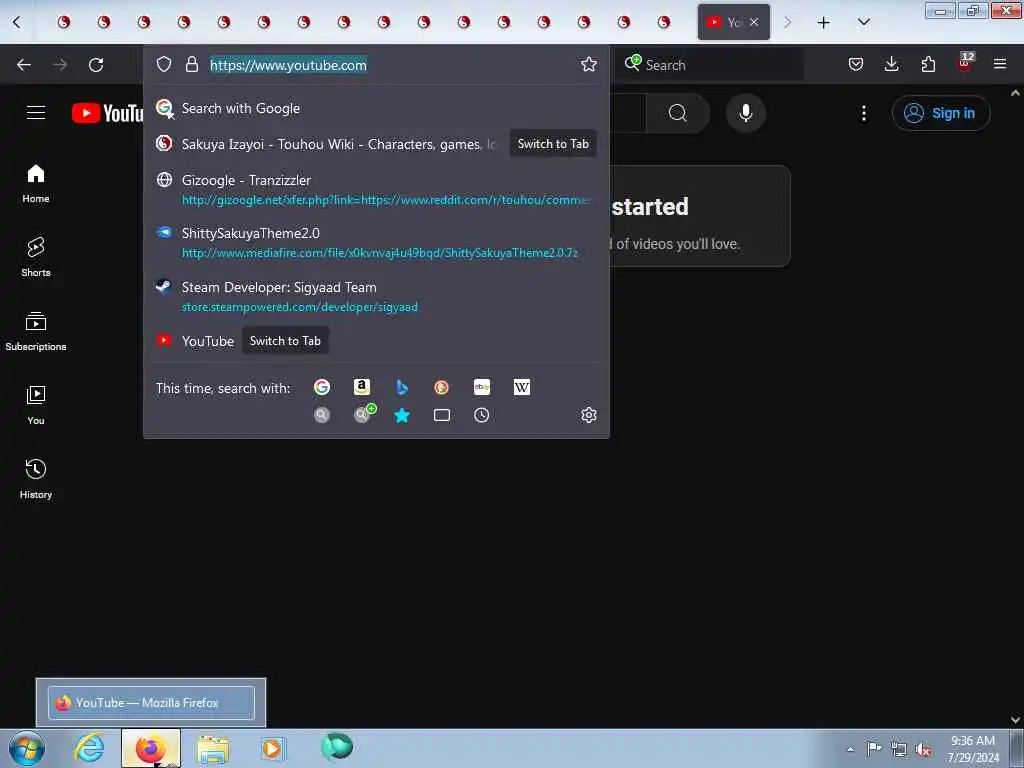
Task: Search this time with DuckDuckGo
Action: click(441, 387)
